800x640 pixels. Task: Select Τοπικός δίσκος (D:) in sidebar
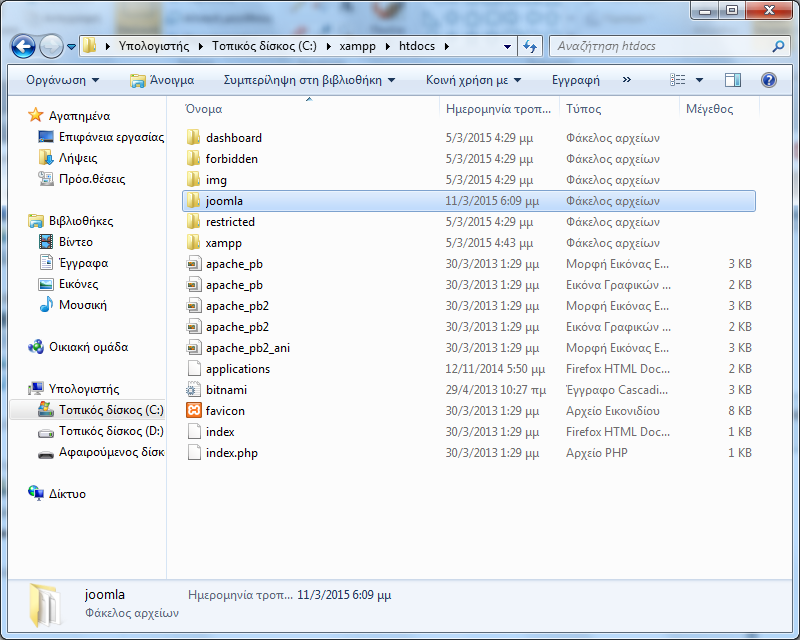point(111,431)
